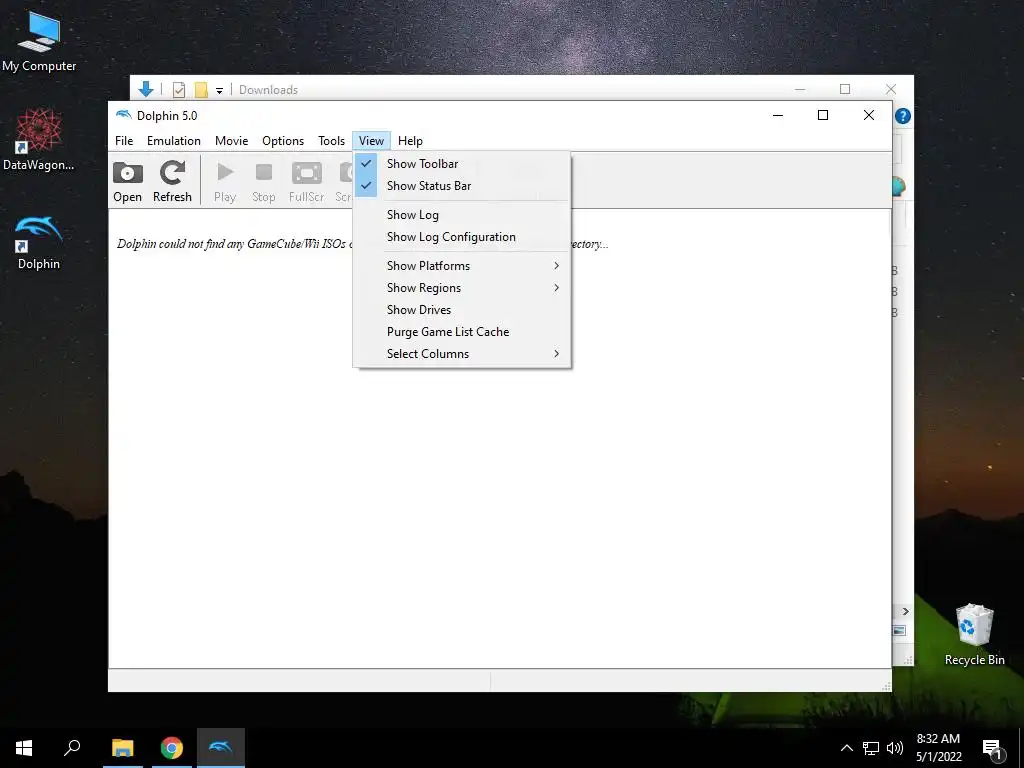Image resolution: width=1024 pixels, height=768 pixels.
Task: Select the Recycle Bin desktop icon
Action: (974, 635)
